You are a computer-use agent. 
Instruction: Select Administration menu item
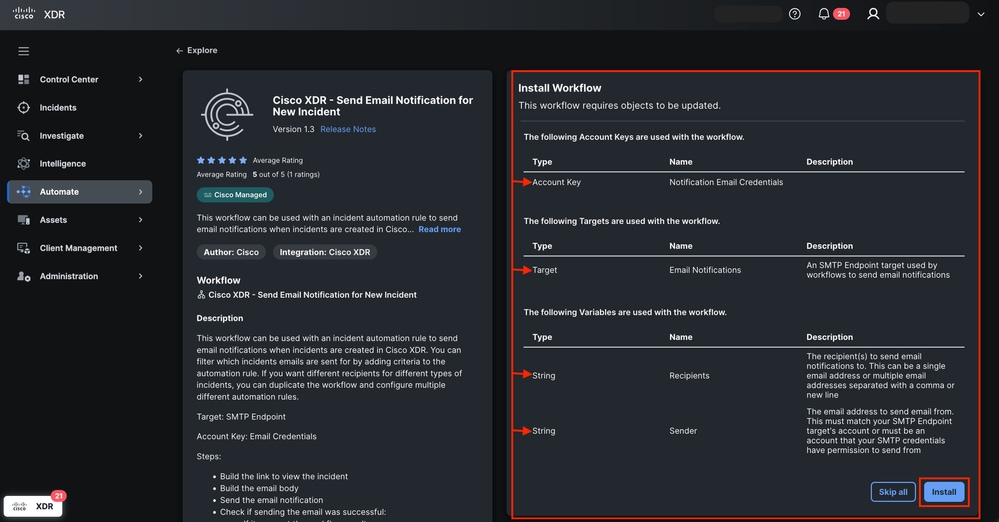pos(69,276)
